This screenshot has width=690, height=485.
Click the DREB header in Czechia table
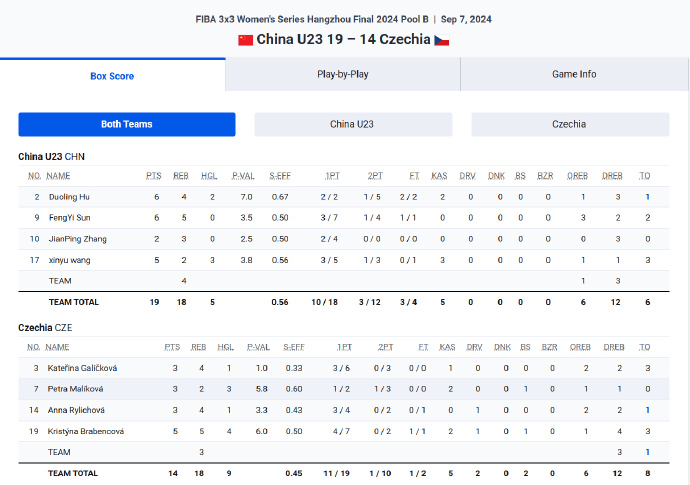click(614, 347)
